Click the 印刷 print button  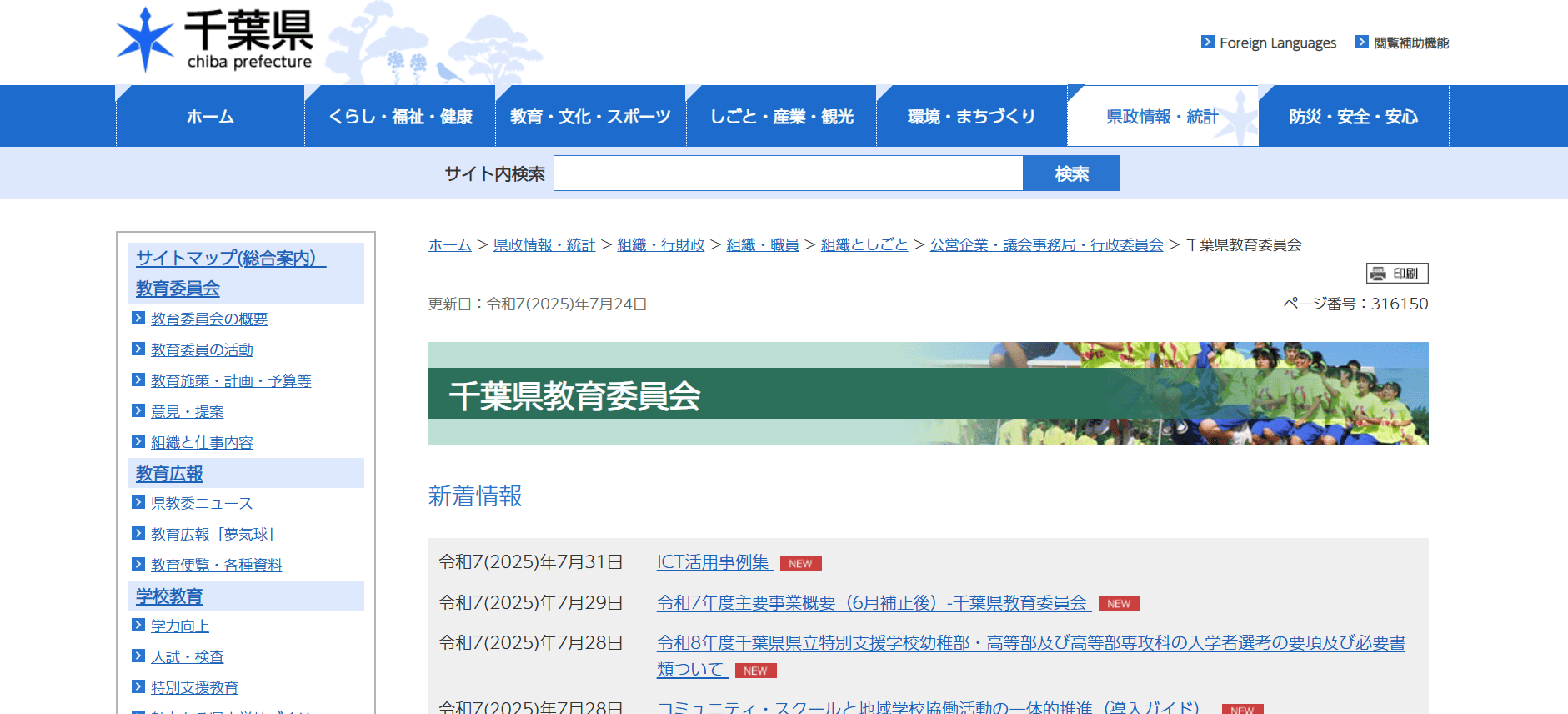coord(1397,274)
